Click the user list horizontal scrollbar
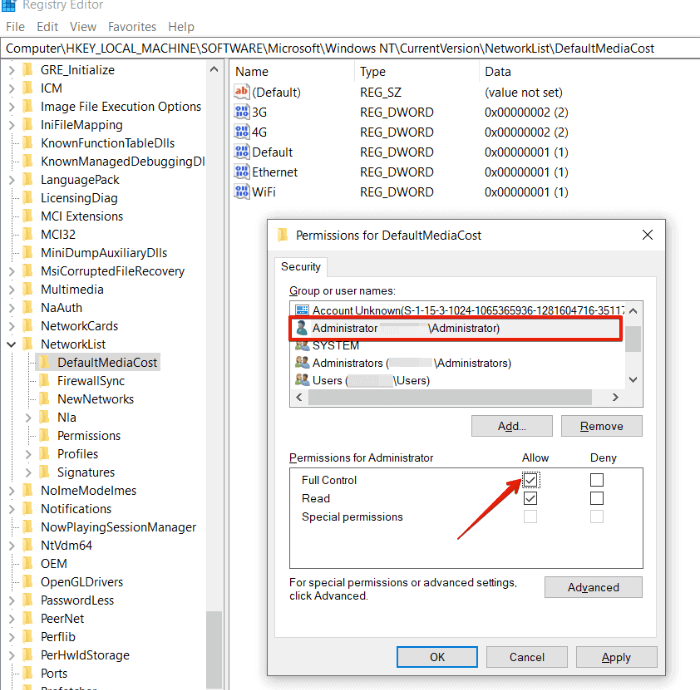The width and height of the screenshot is (700, 690). (x=450, y=397)
